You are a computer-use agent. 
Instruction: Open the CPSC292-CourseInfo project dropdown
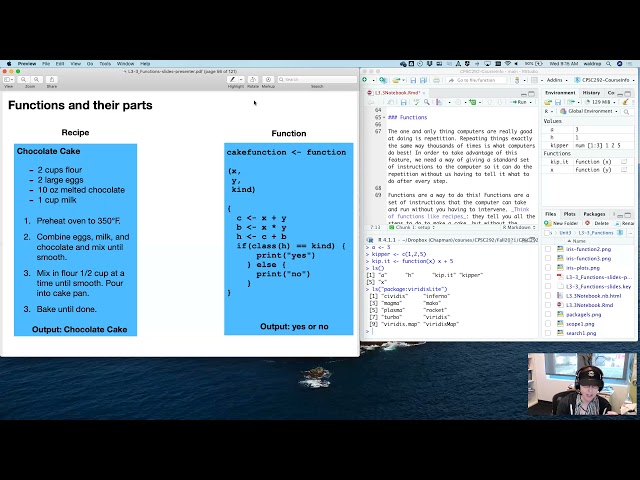click(x=605, y=80)
